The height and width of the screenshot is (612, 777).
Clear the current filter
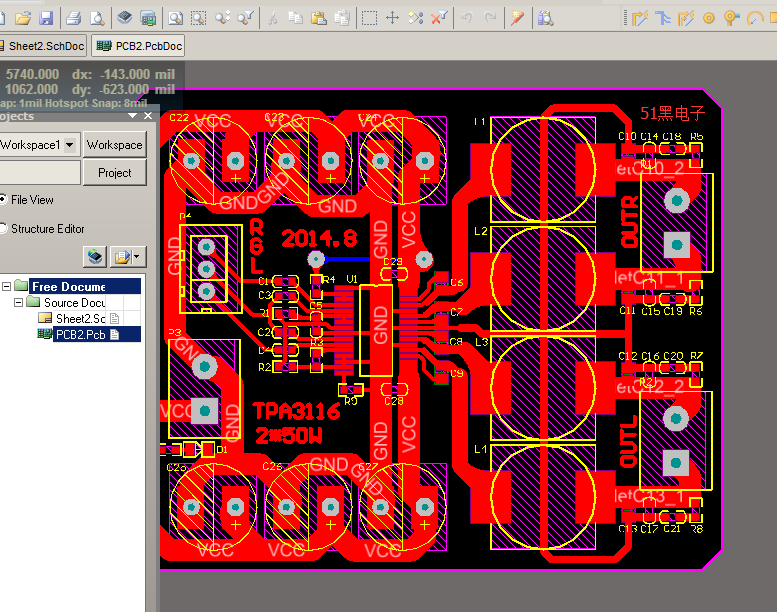[x=439, y=19]
